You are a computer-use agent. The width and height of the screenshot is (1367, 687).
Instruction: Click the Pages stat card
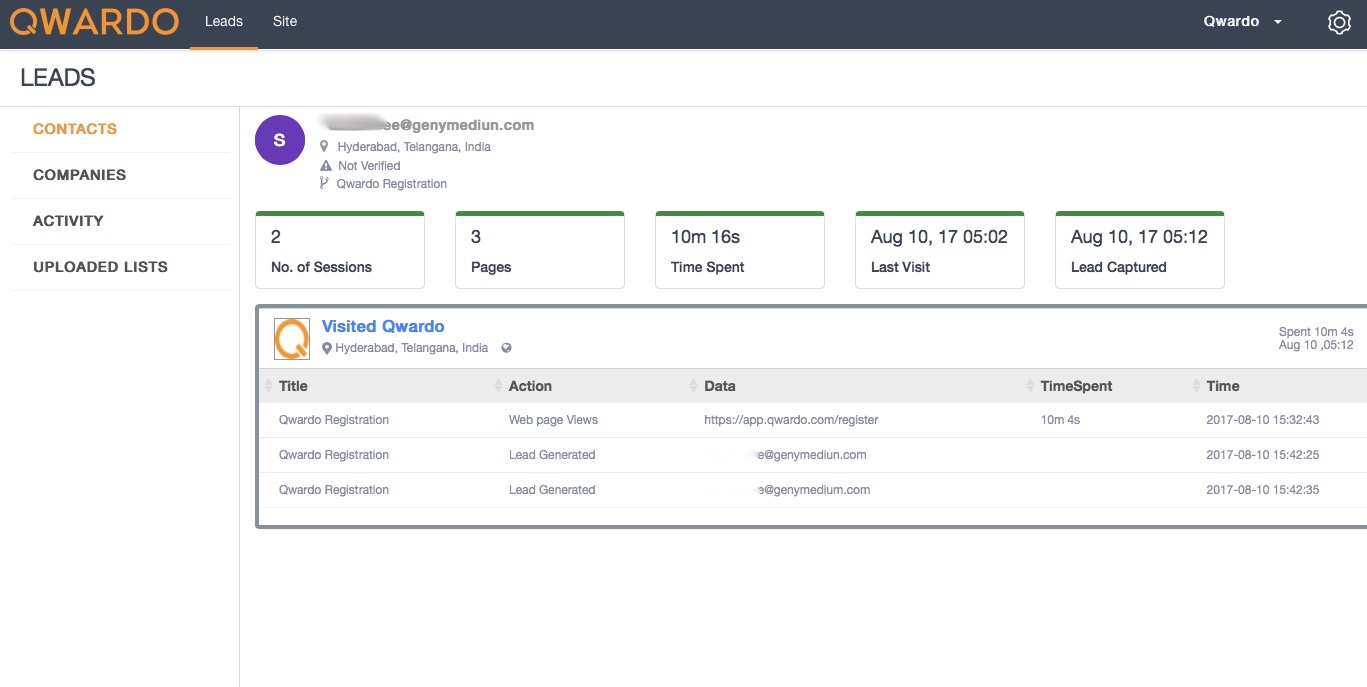pyautogui.click(x=540, y=250)
